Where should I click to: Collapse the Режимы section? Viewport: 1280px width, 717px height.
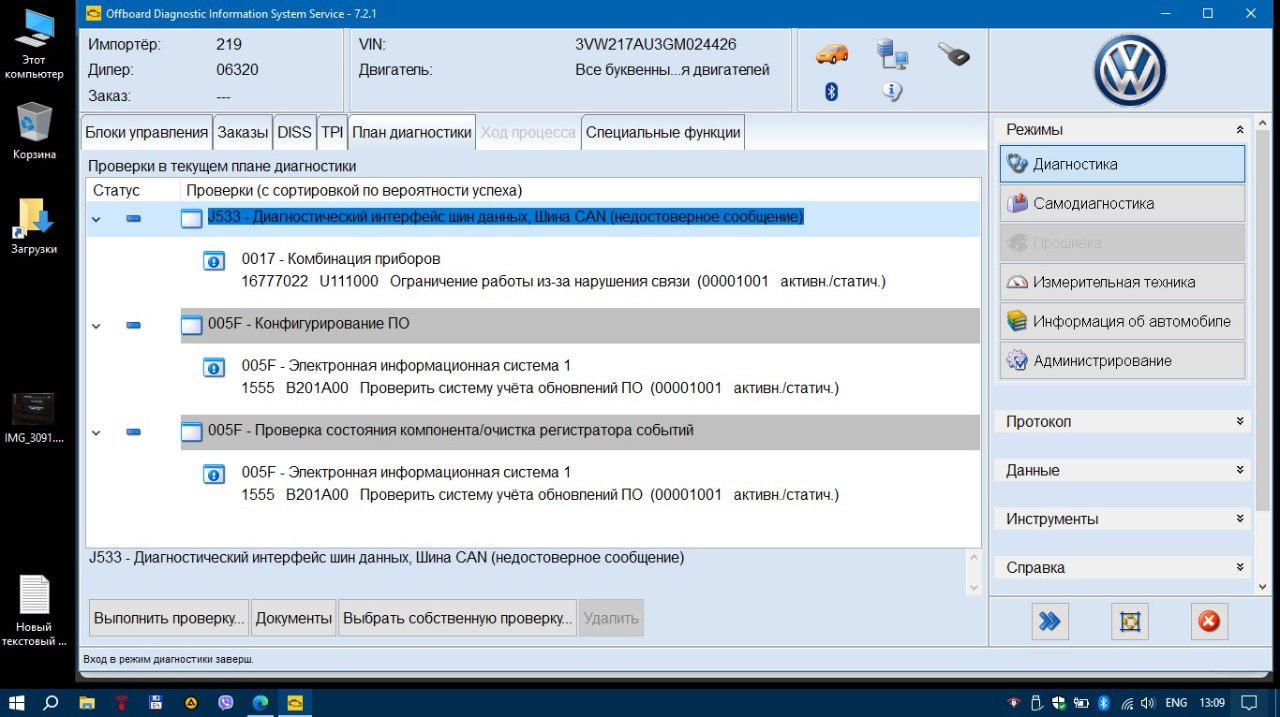click(x=1240, y=130)
